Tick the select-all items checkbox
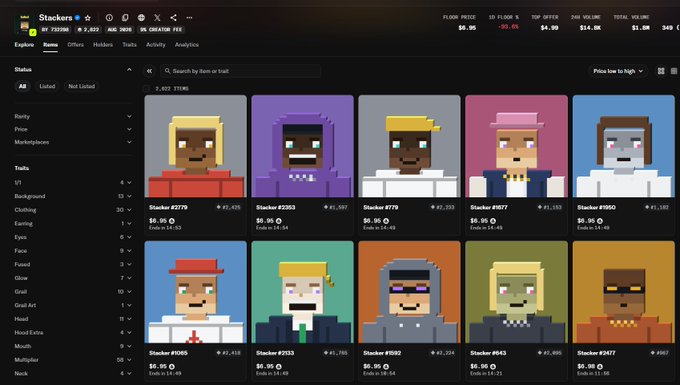The height and width of the screenshot is (385, 680). click(147, 88)
